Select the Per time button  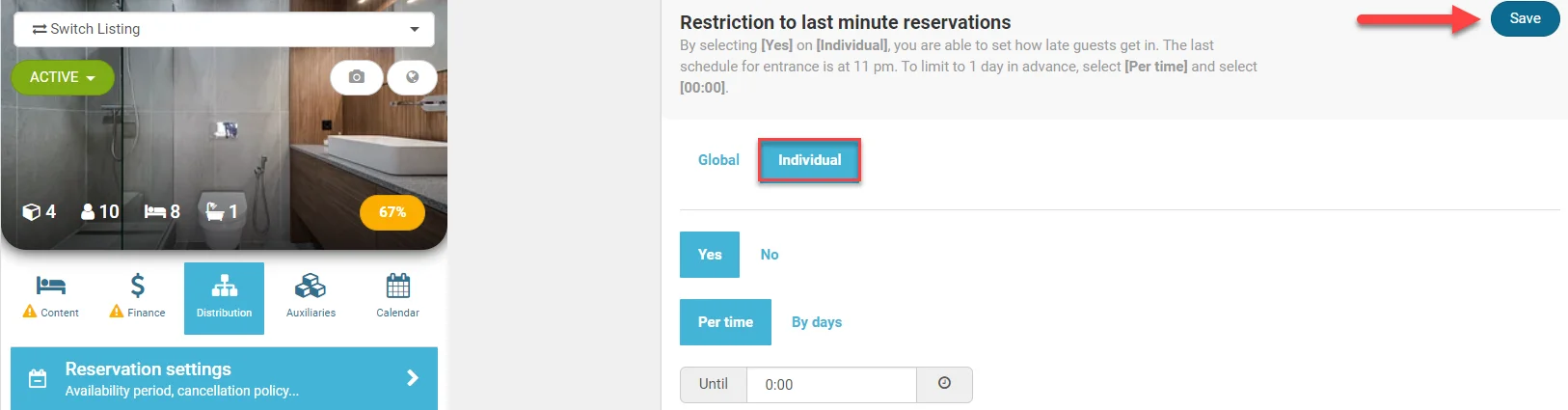(x=725, y=322)
